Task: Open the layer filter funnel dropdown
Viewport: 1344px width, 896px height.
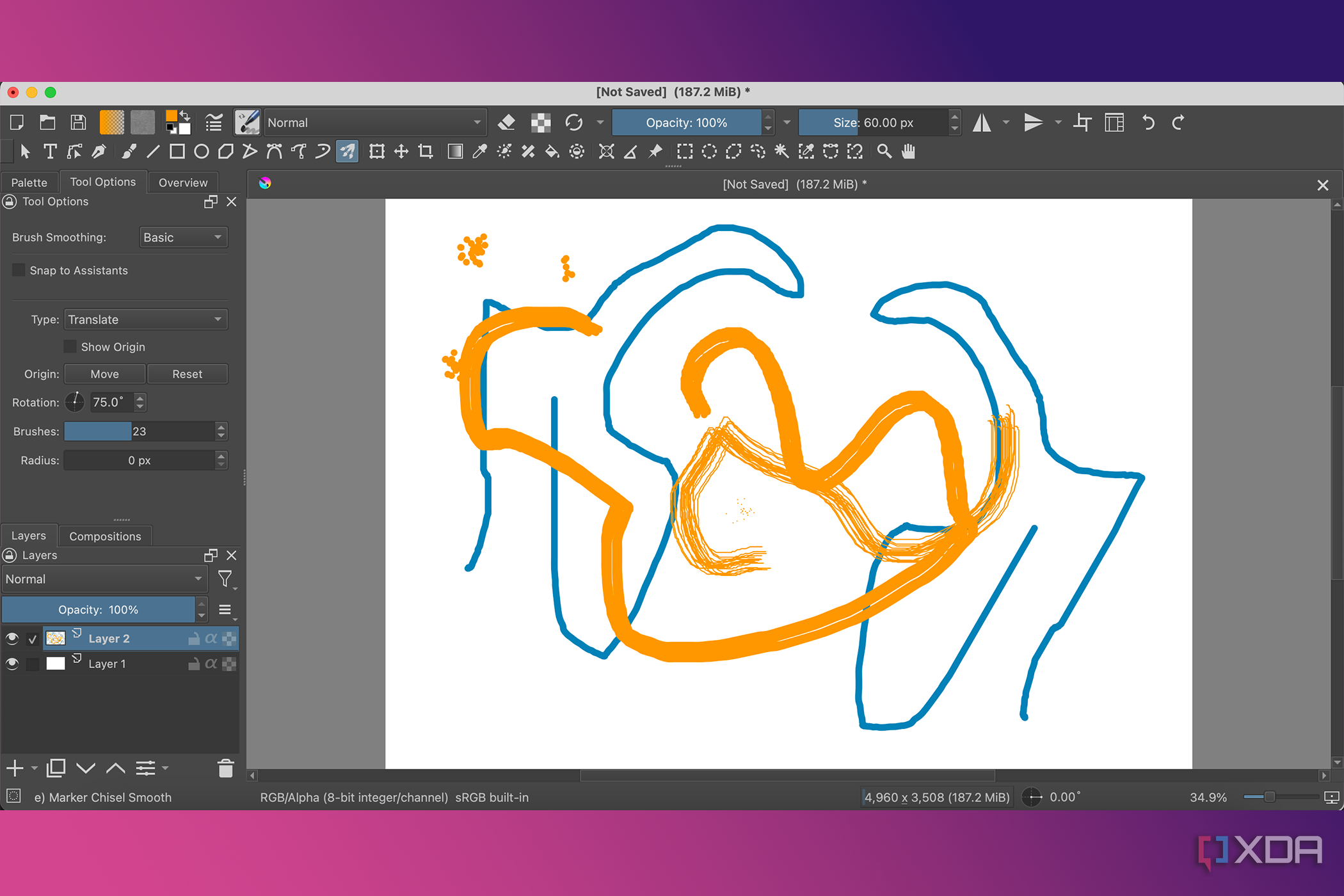Action: click(226, 579)
